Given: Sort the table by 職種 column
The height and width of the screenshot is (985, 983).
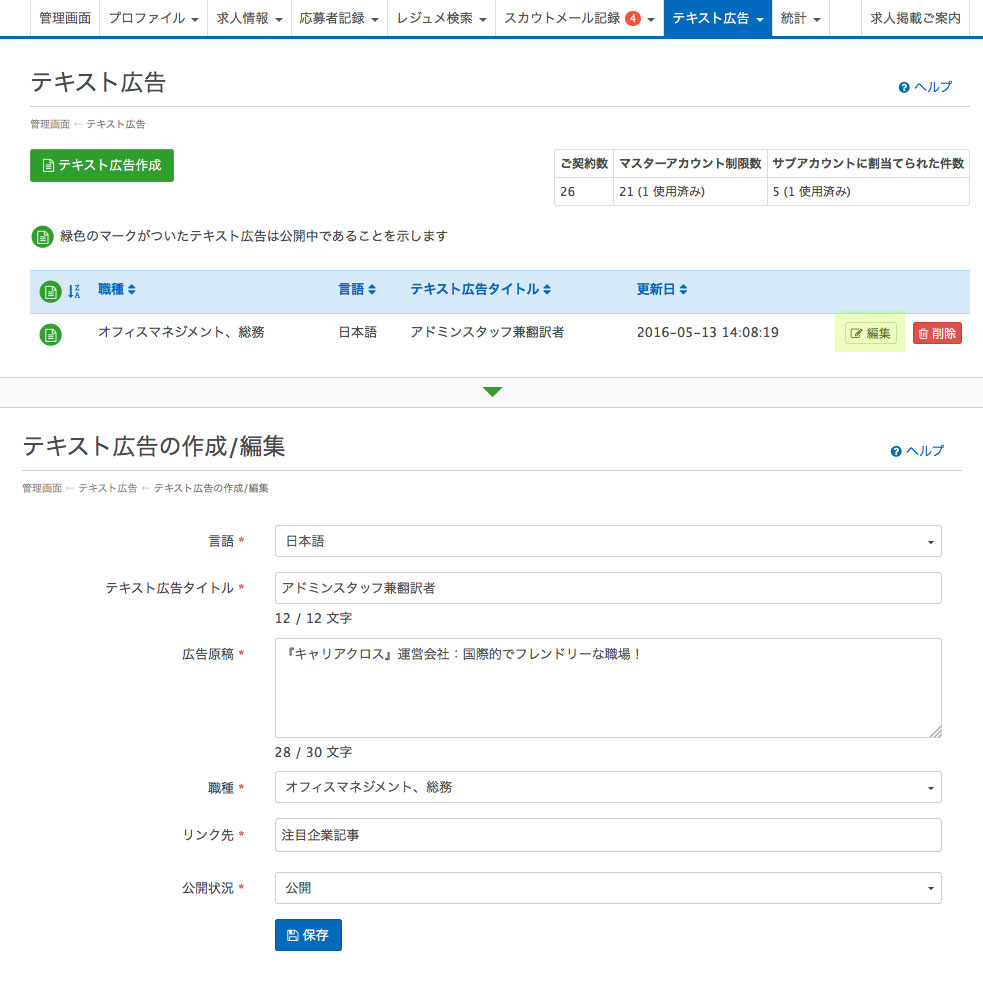Looking at the screenshot, I should [x=116, y=290].
